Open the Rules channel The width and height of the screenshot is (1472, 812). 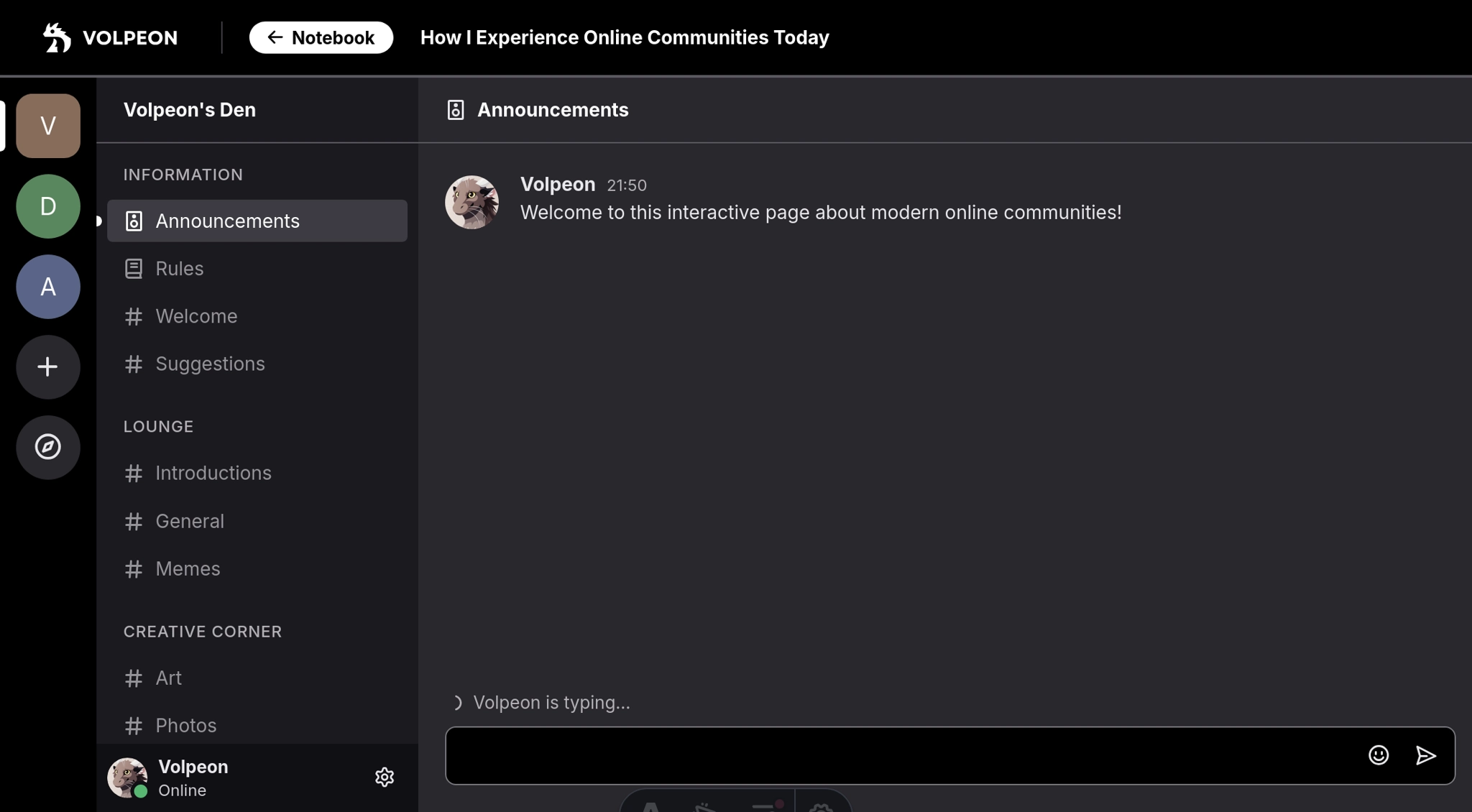click(180, 269)
